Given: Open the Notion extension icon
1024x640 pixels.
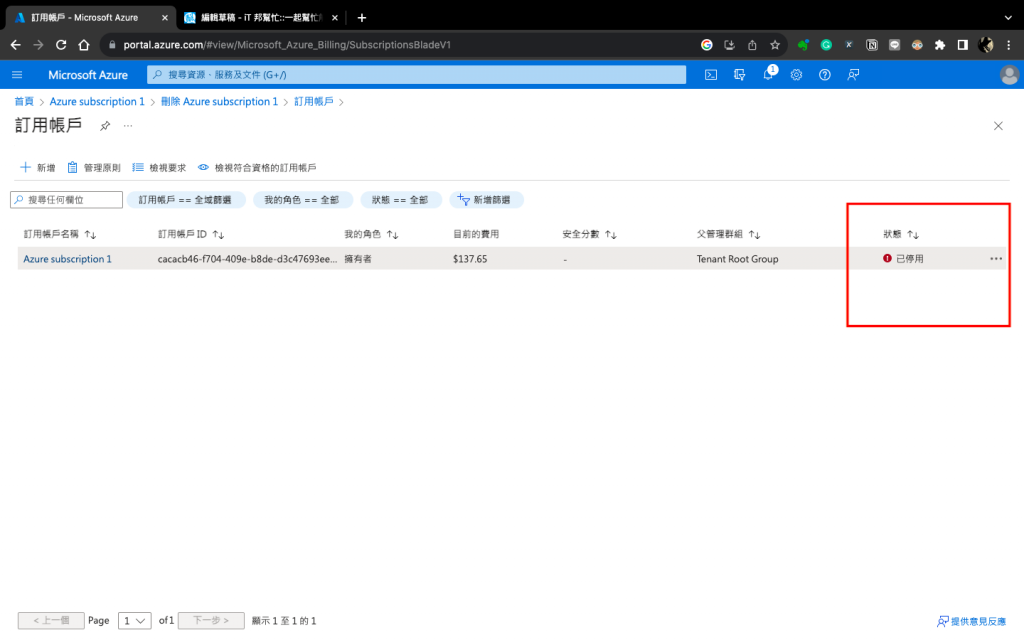Looking at the screenshot, I should pyautogui.click(x=871, y=44).
